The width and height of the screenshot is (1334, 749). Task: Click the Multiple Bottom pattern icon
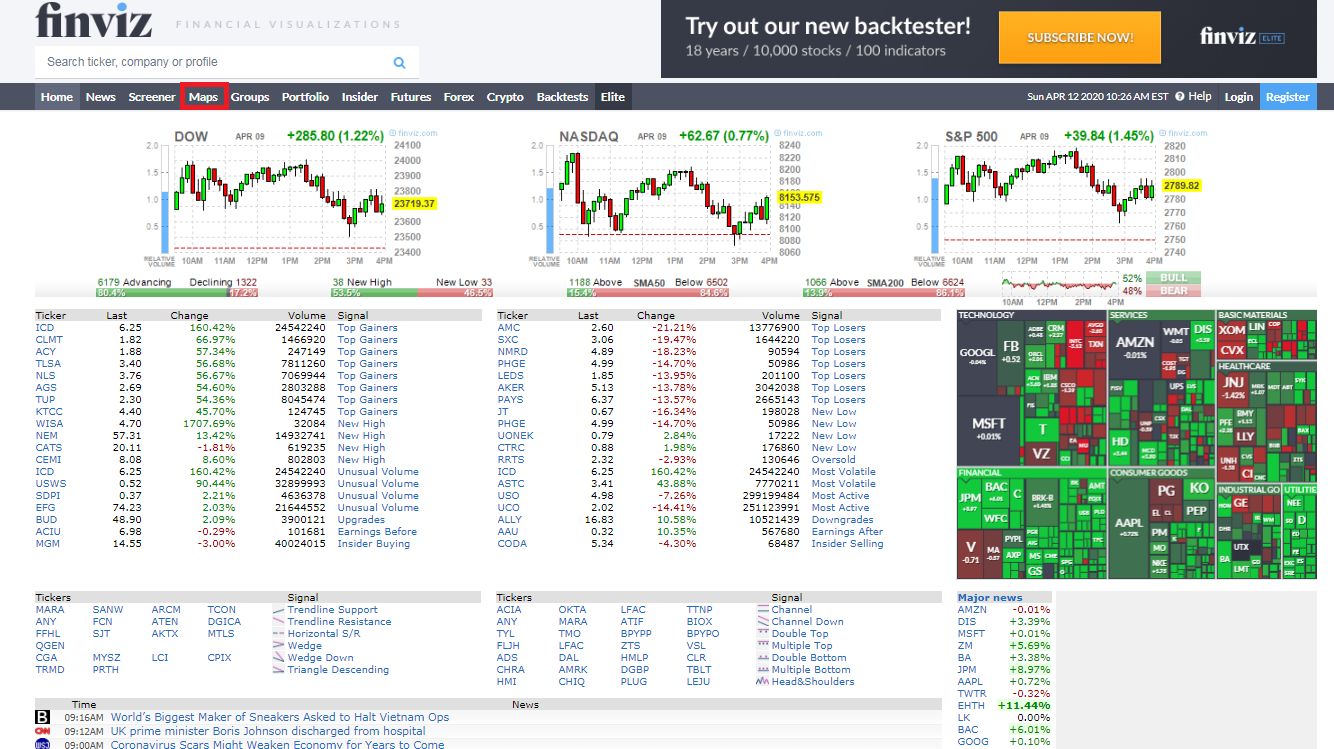coord(763,670)
